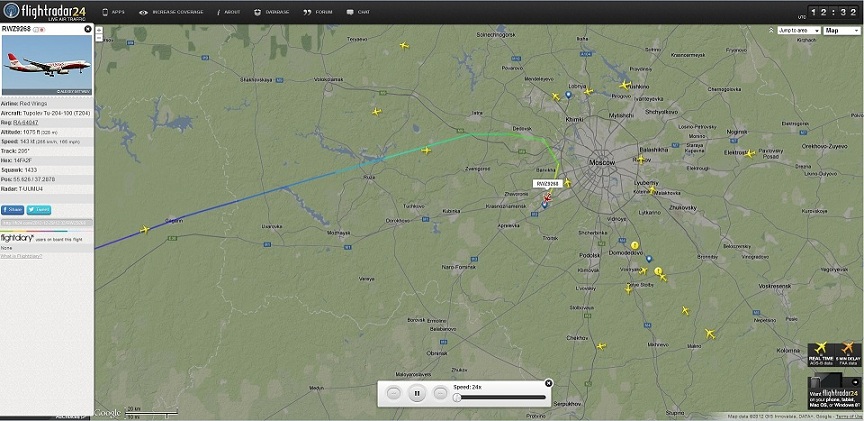Click the Flightradar24 logo

(45, 12)
